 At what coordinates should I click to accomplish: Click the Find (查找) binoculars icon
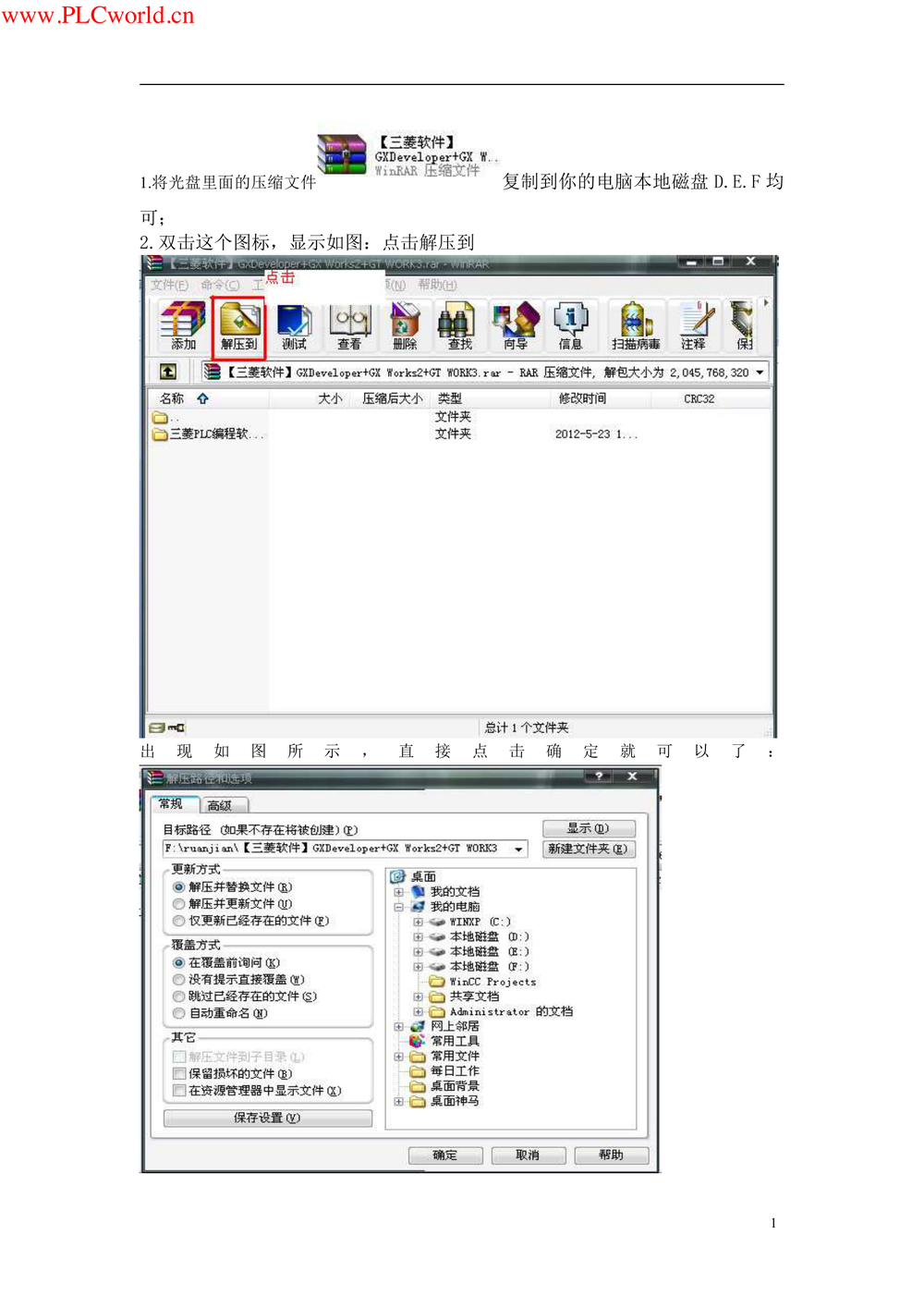point(459,325)
